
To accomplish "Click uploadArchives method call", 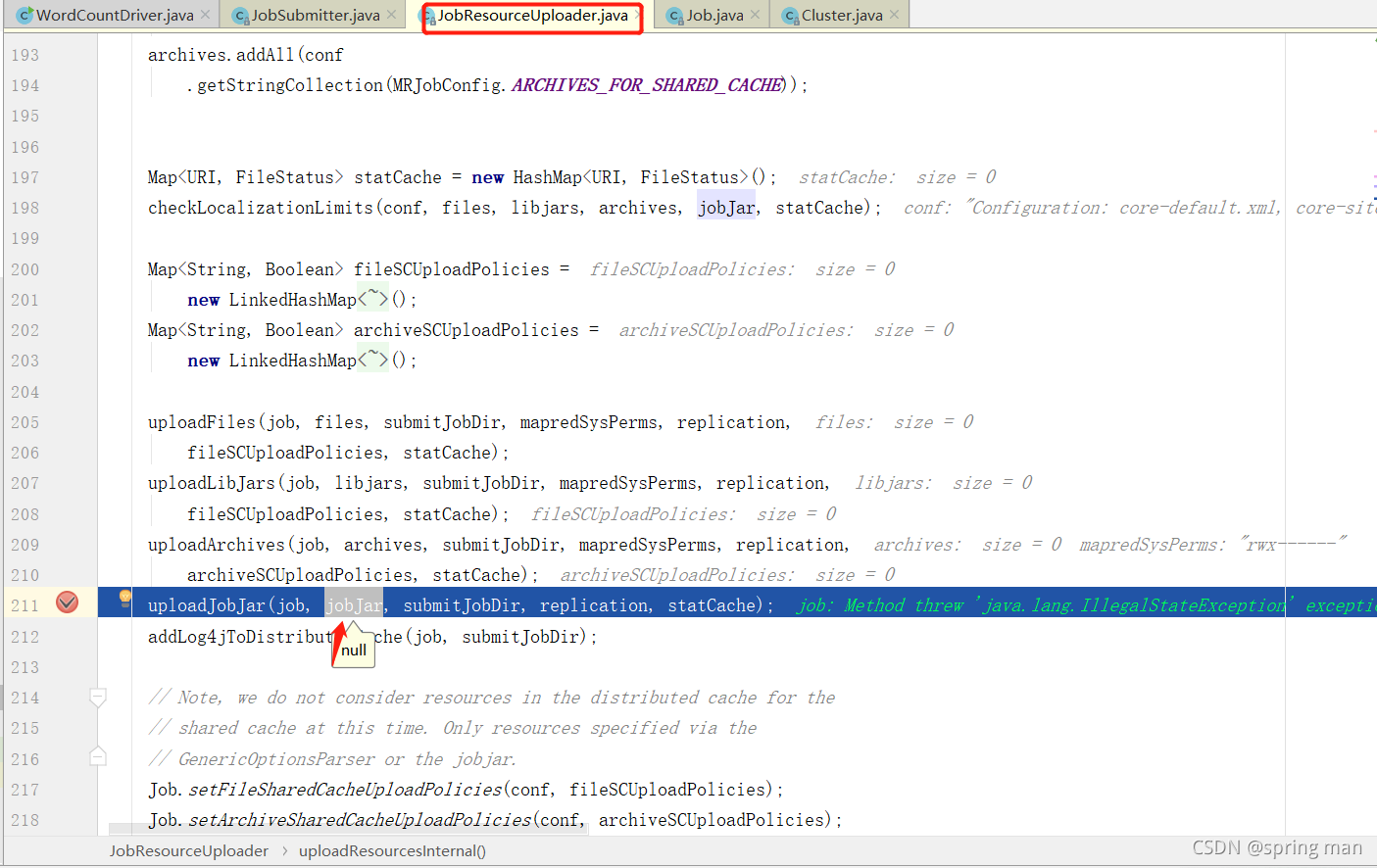I will click(x=216, y=545).
